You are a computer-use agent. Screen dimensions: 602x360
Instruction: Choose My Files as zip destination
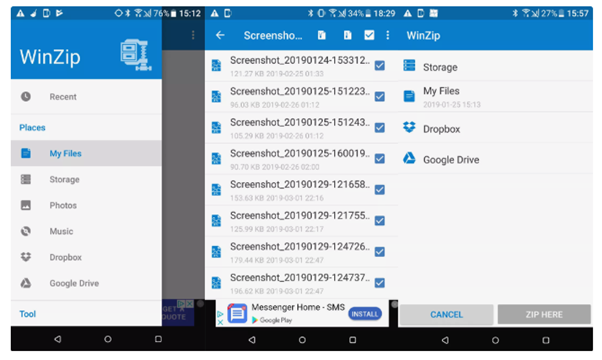(495, 97)
